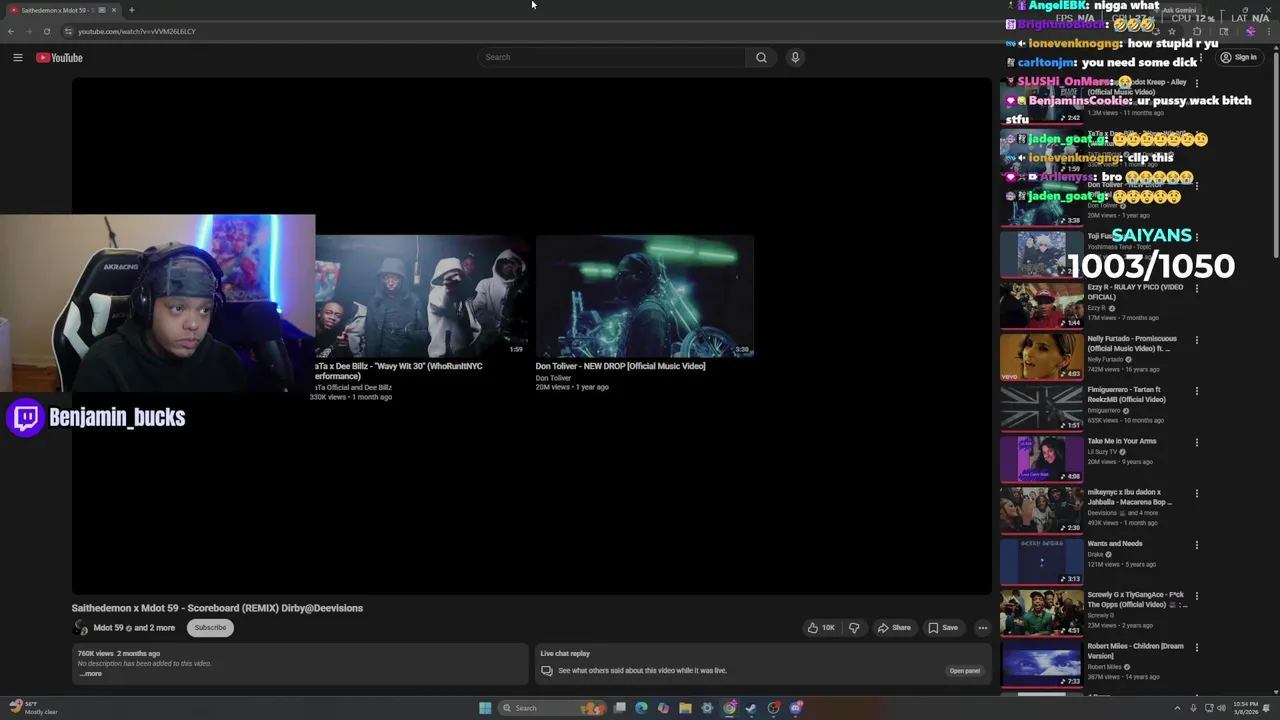Bookmark this page with the star icon
Image resolution: width=1280 pixels, height=720 pixels.
1172,31
